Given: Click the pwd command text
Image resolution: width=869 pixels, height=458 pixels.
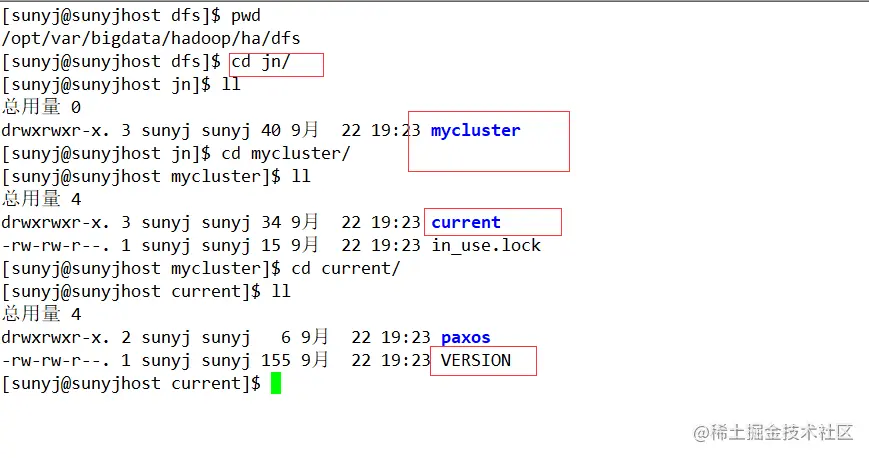Looking at the screenshot, I should 246,16.
